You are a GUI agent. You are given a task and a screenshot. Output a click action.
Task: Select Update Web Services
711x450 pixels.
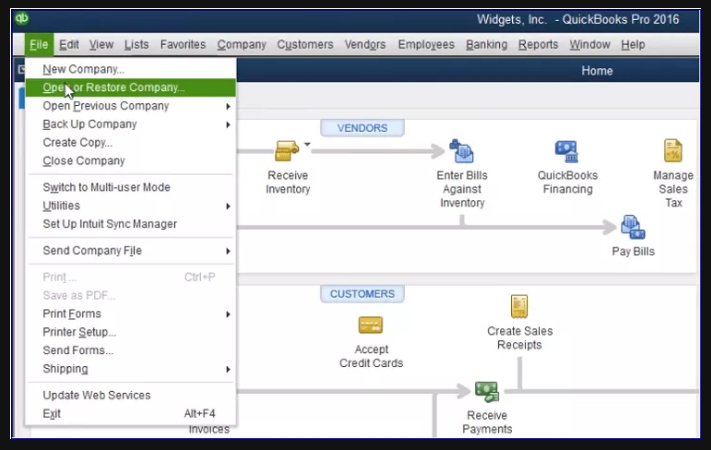coord(131,395)
